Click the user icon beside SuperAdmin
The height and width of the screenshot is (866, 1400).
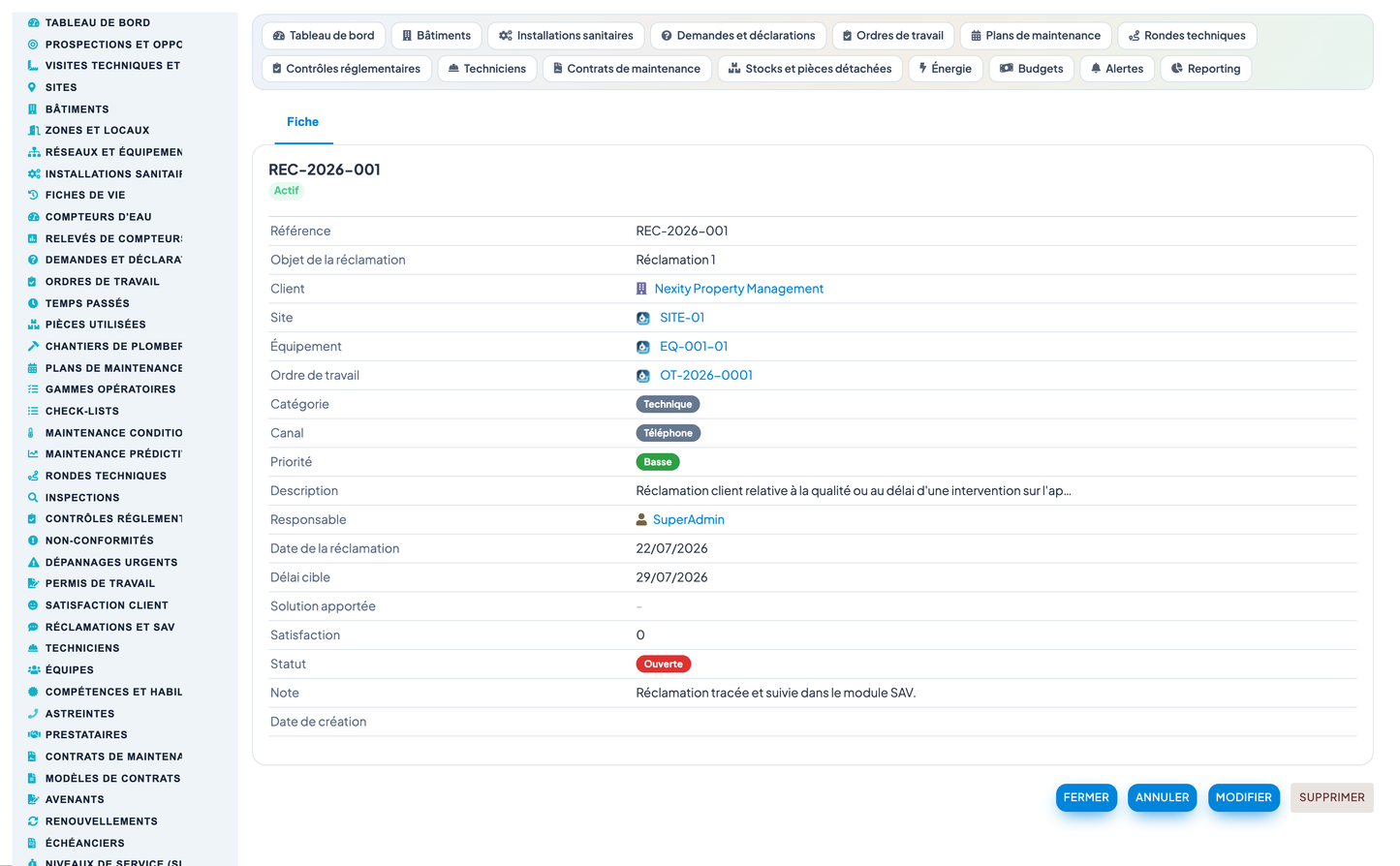pyautogui.click(x=641, y=519)
